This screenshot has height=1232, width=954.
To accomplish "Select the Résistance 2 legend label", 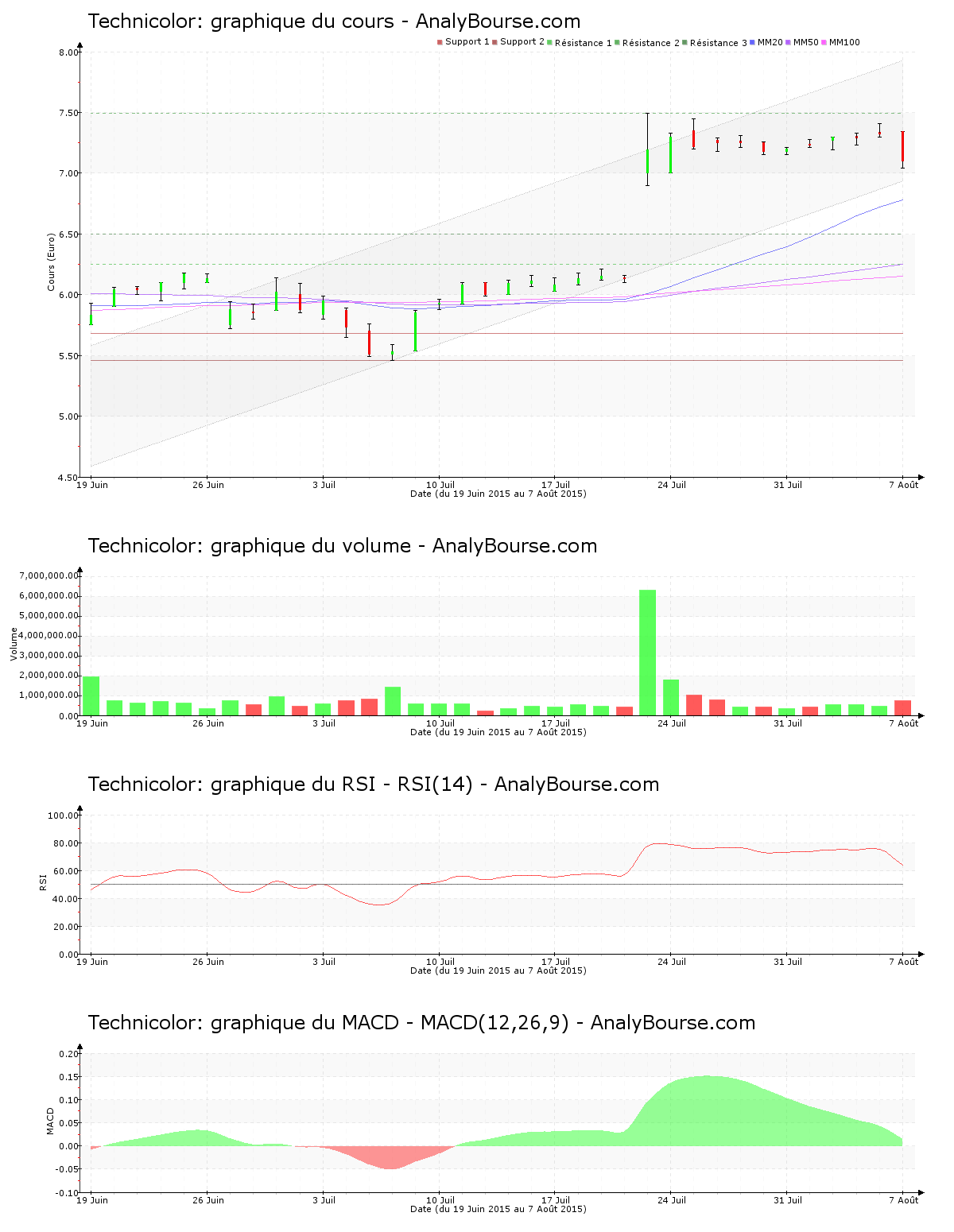I will (x=651, y=43).
